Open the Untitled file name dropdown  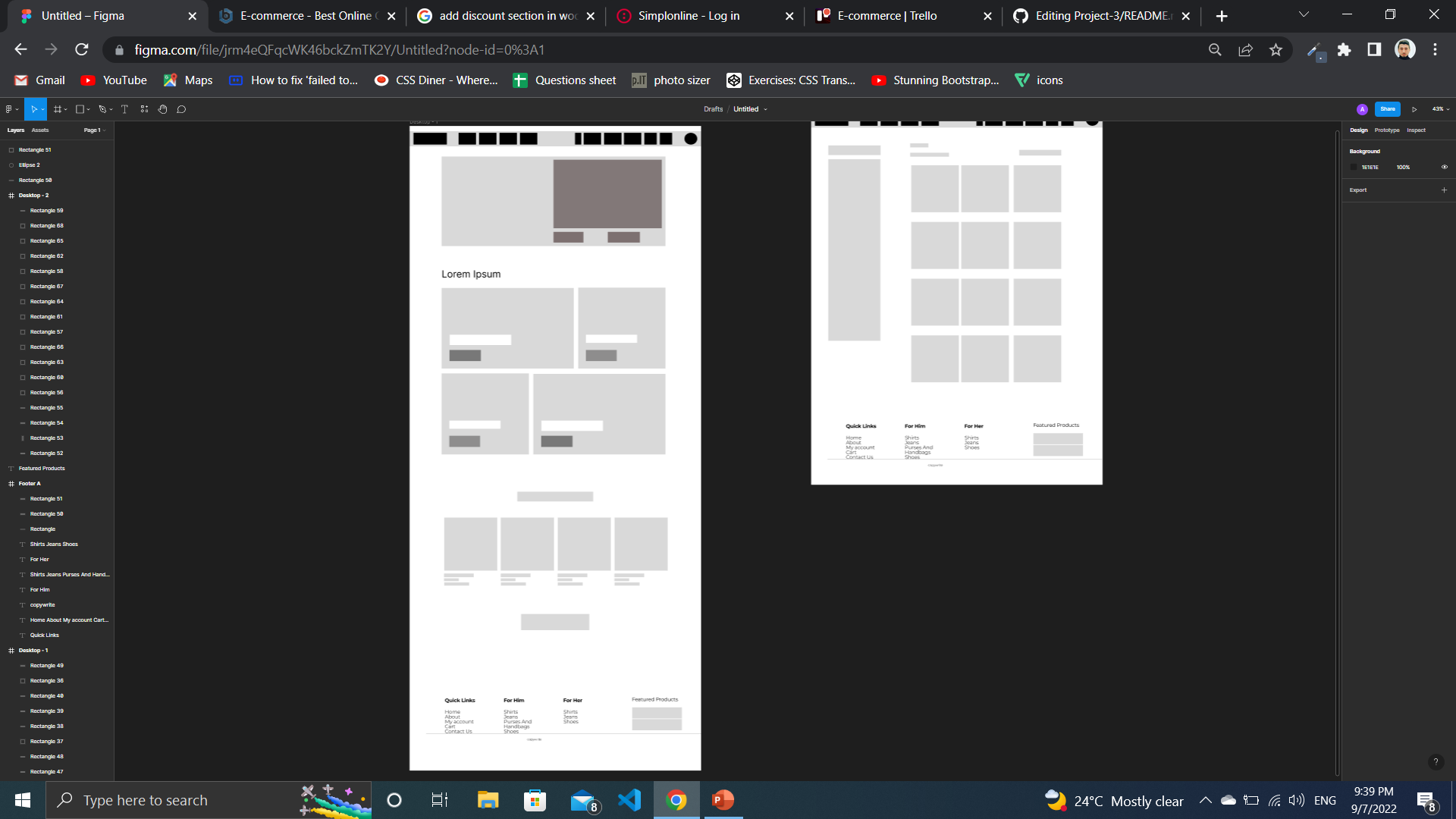[x=765, y=109]
